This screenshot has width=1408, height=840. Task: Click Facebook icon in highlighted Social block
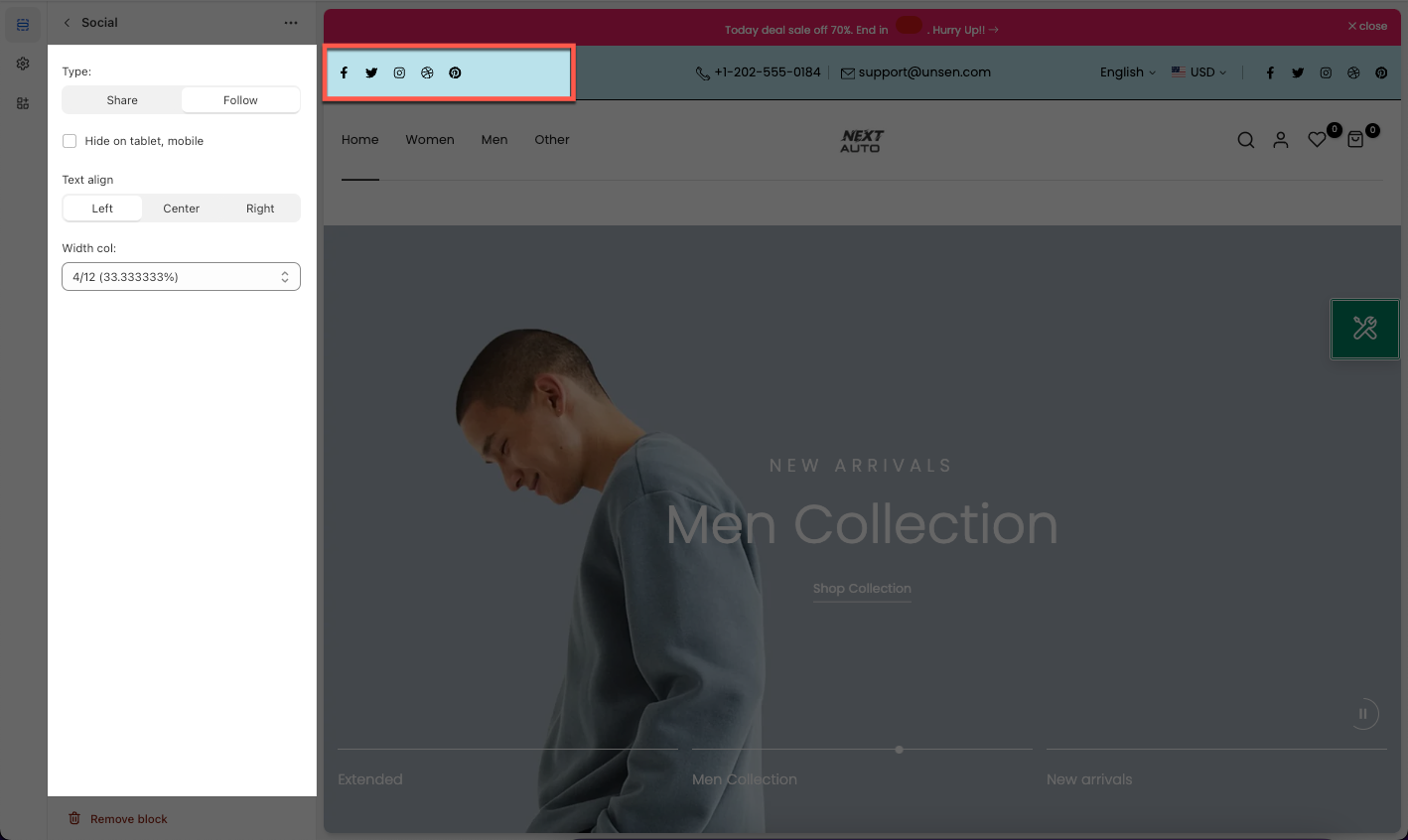point(344,72)
